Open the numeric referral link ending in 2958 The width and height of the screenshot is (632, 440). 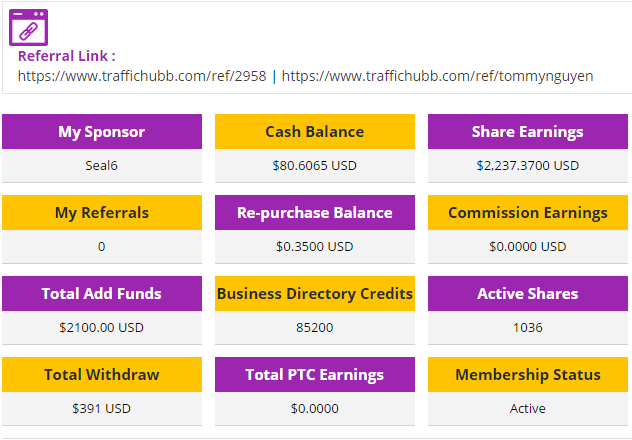click(x=142, y=75)
